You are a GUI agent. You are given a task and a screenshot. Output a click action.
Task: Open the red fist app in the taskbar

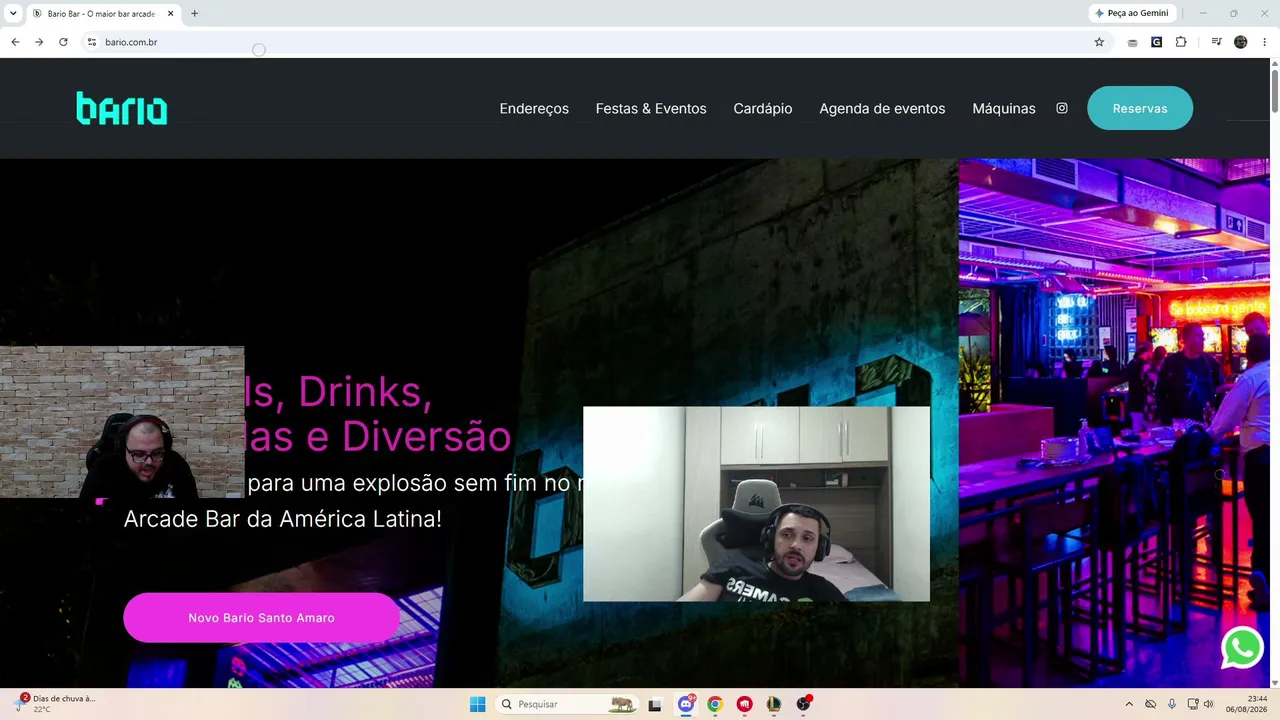[x=744, y=704]
